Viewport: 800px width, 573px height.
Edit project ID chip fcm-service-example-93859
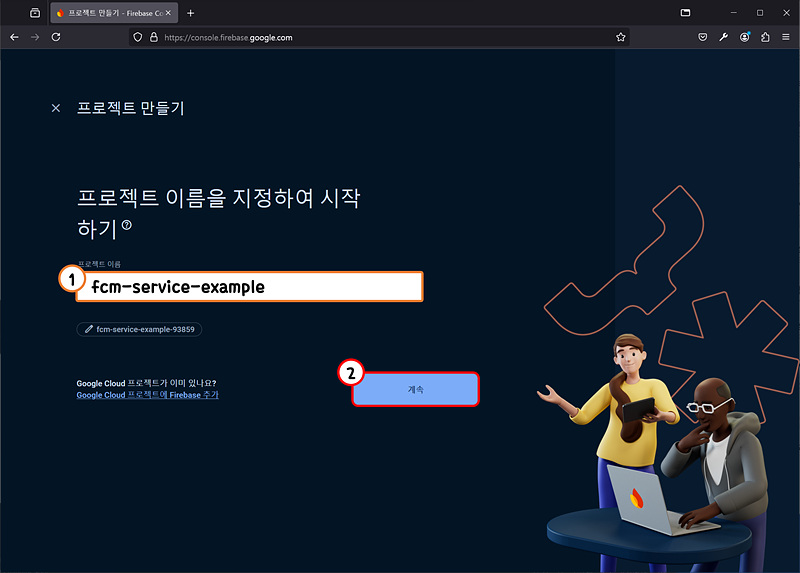(x=139, y=329)
